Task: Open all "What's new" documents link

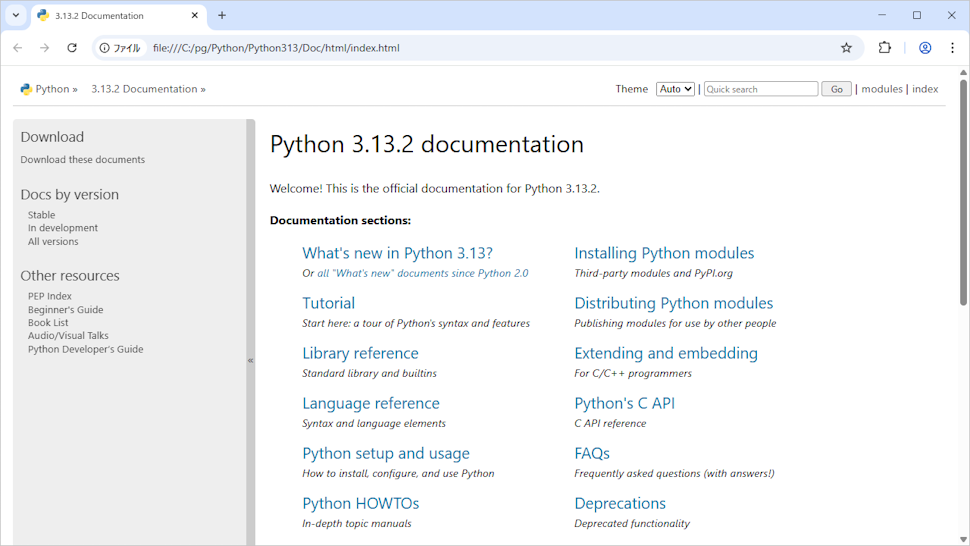Action: coord(423,273)
